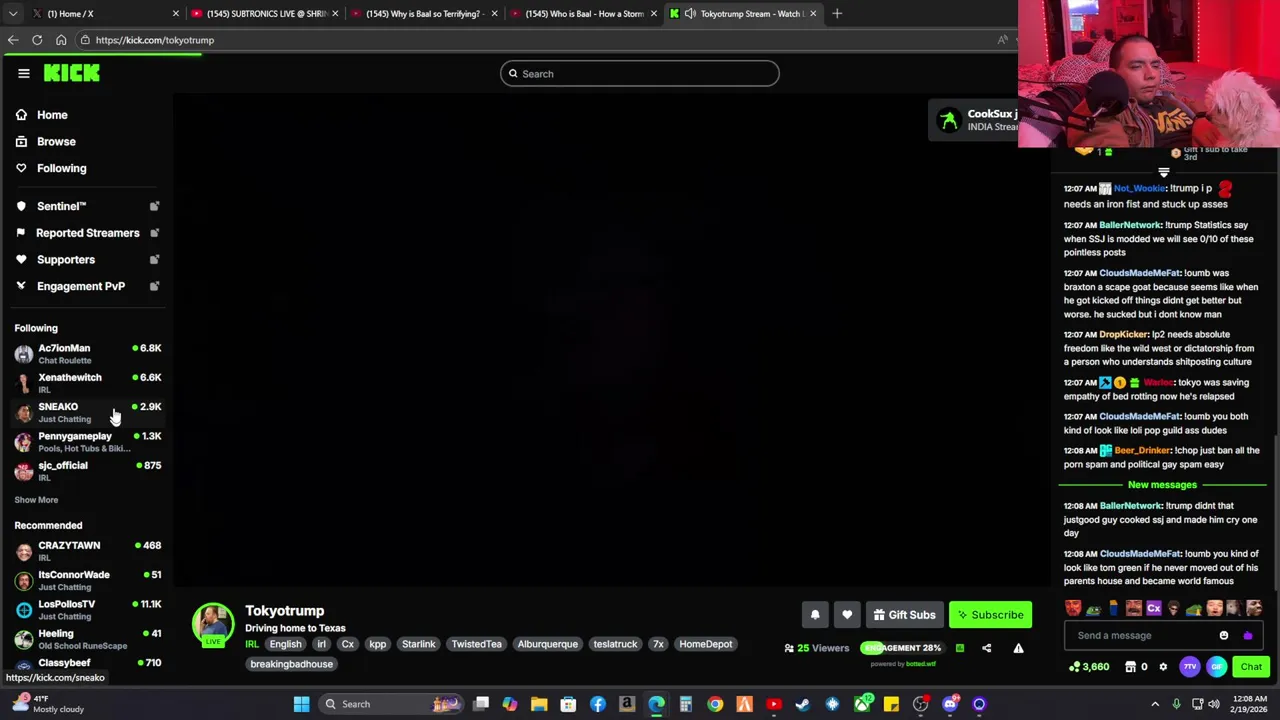Image resolution: width=1280 pixels, height=720 pixels.
Task: Toggle the Sentinel sidebar pin
Action: [x=154, y=206]
